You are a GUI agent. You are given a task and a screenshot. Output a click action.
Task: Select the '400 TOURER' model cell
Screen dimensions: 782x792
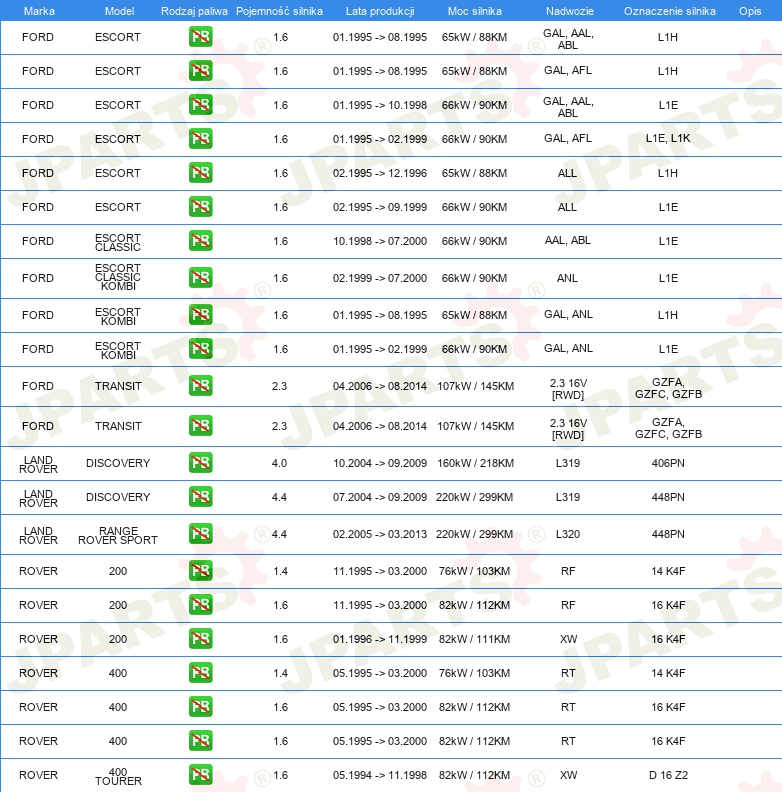[x=118, y=776]
